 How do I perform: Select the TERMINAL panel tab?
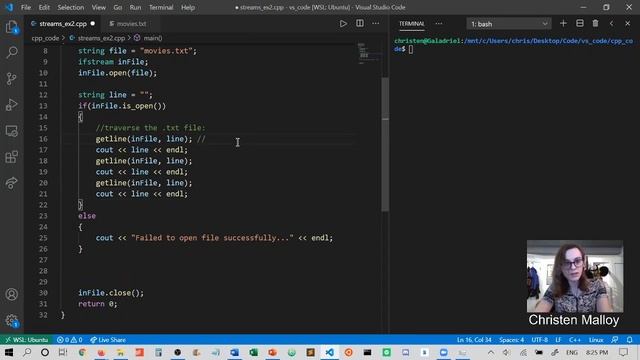(x=411, y=24)
